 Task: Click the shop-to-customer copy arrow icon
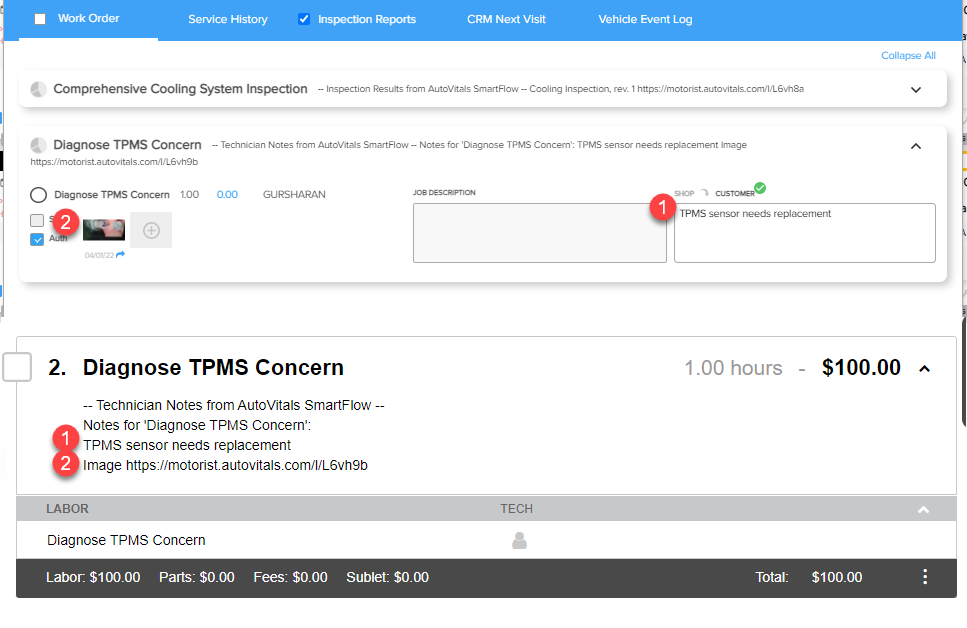point(704,193)
